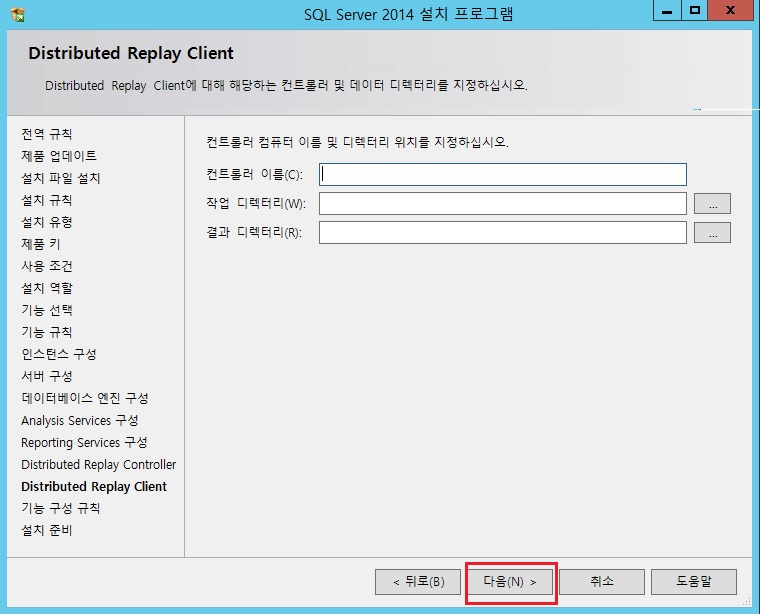Click the SQL Server setup title bar icon
This screenshot has width=760, height=616.
(x=17, y=15)
